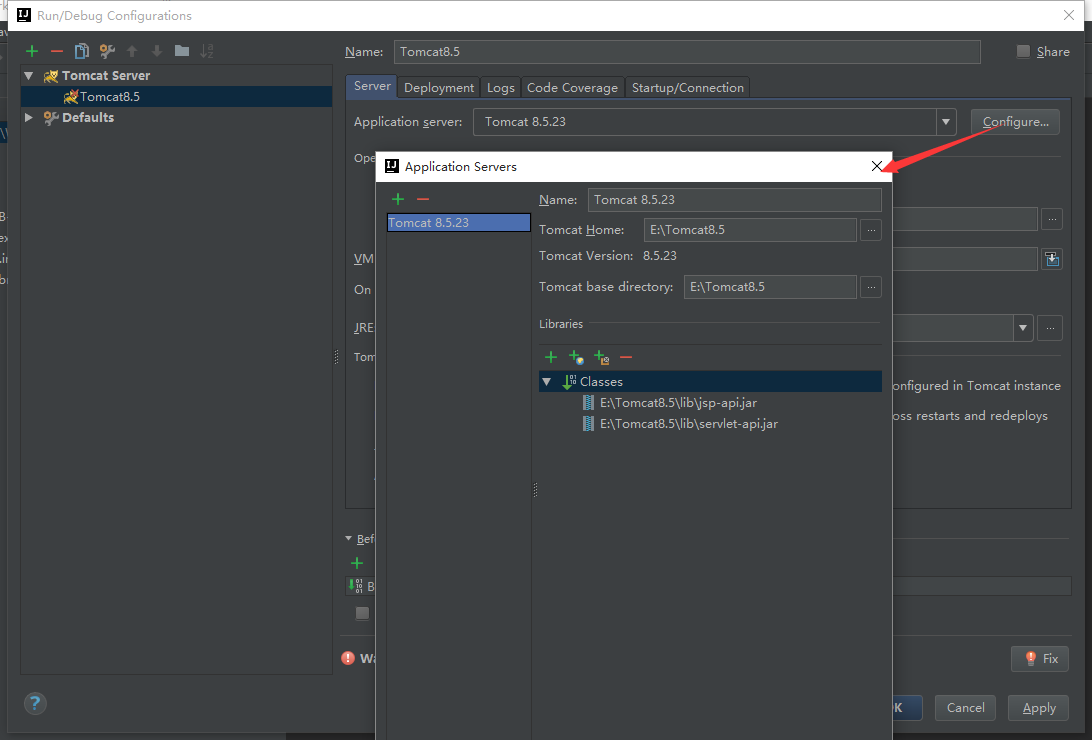Viewport: 1092px width, 740px height.
Task: Toggle checkbox below before-launch list
Action: 362,613
